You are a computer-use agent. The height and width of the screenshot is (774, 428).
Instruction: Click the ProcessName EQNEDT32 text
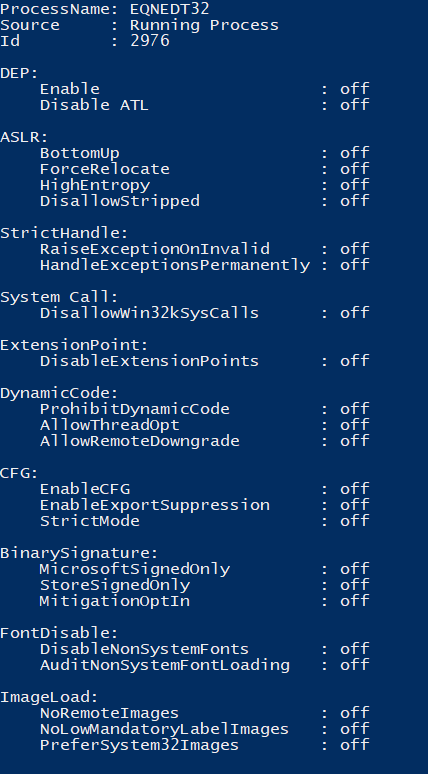[x=105, y=8]
